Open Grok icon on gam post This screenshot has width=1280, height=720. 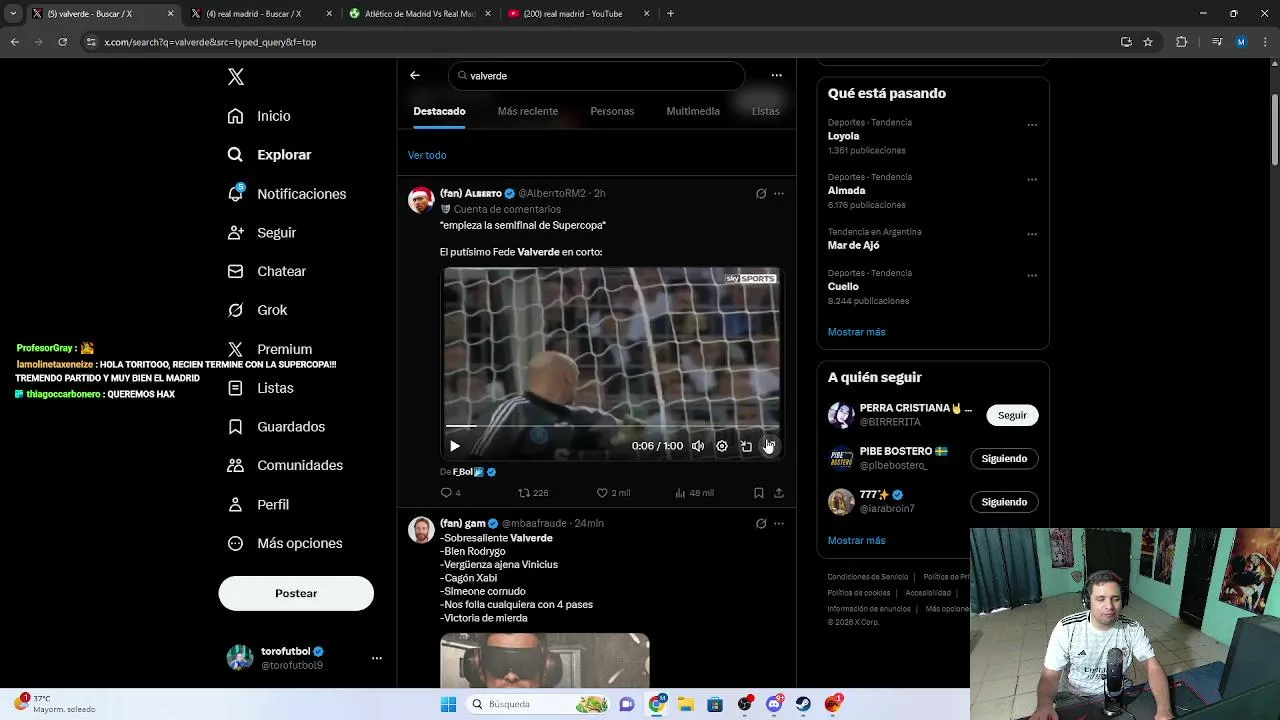pyautogui.click(x=761, y=523)
